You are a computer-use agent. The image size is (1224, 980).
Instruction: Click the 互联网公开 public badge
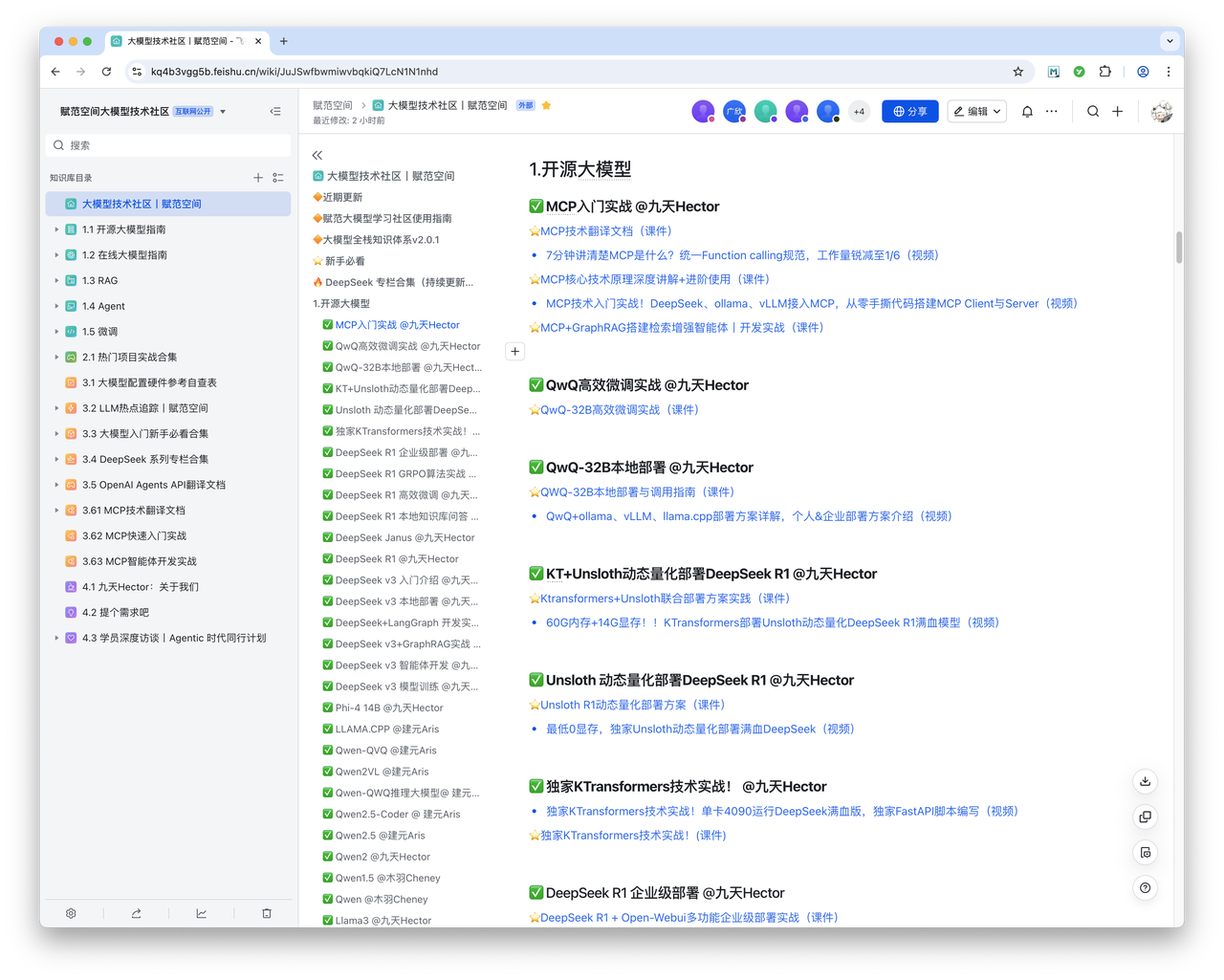193,112
